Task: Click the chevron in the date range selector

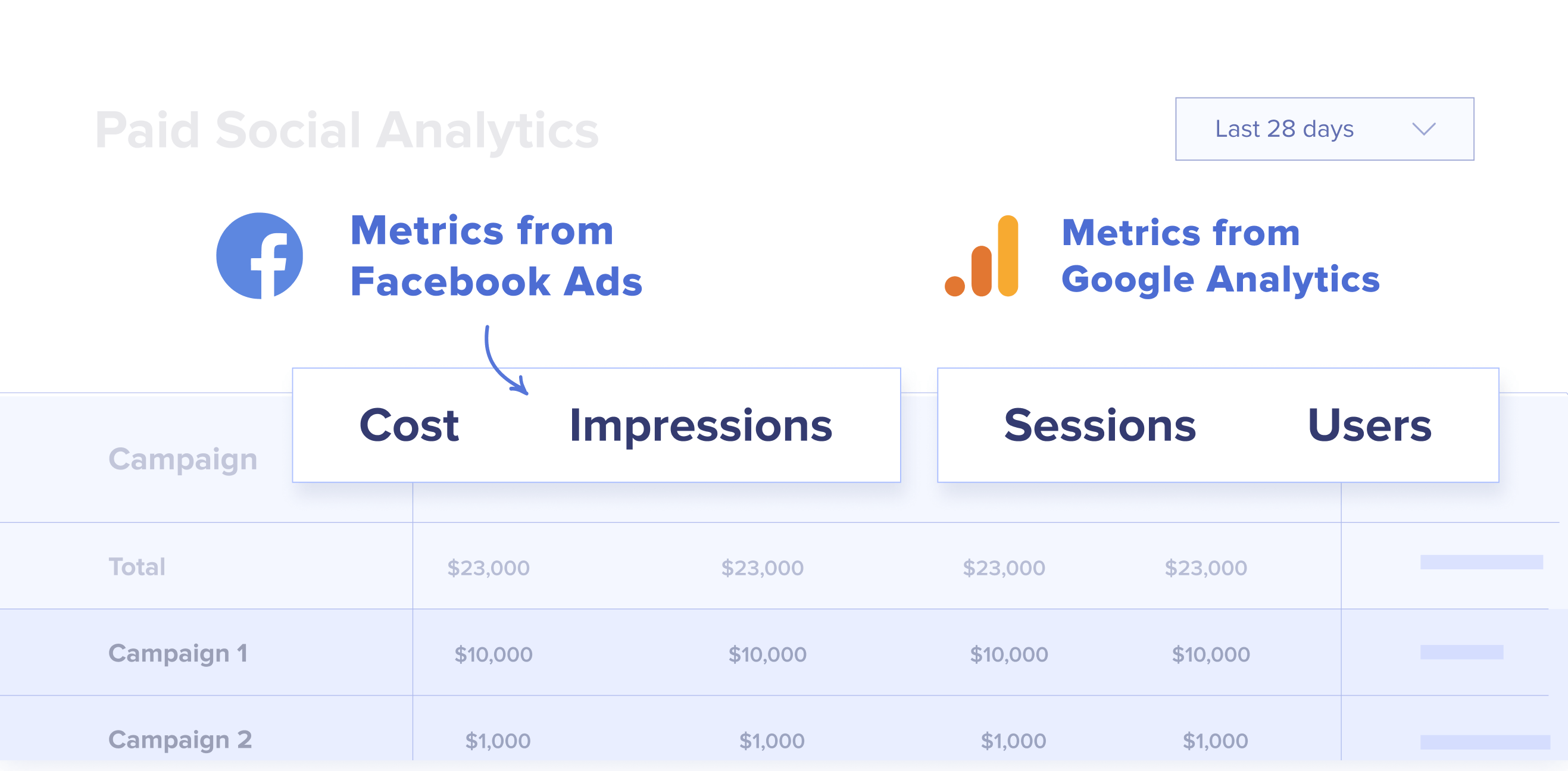Action: pyautogui.click(x=1424, y=129)
